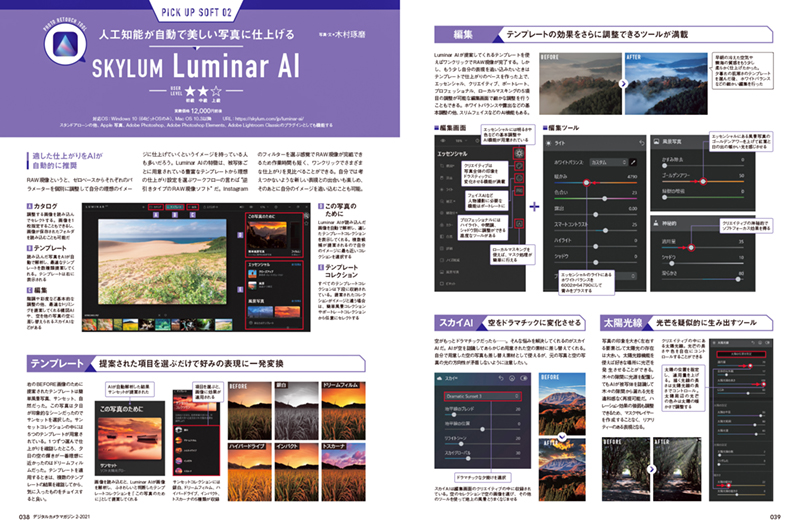Viewport: 800px width, 530px height.
Task: Switch to the カタログ tab in Luminar window
Action: coord(156,207)
